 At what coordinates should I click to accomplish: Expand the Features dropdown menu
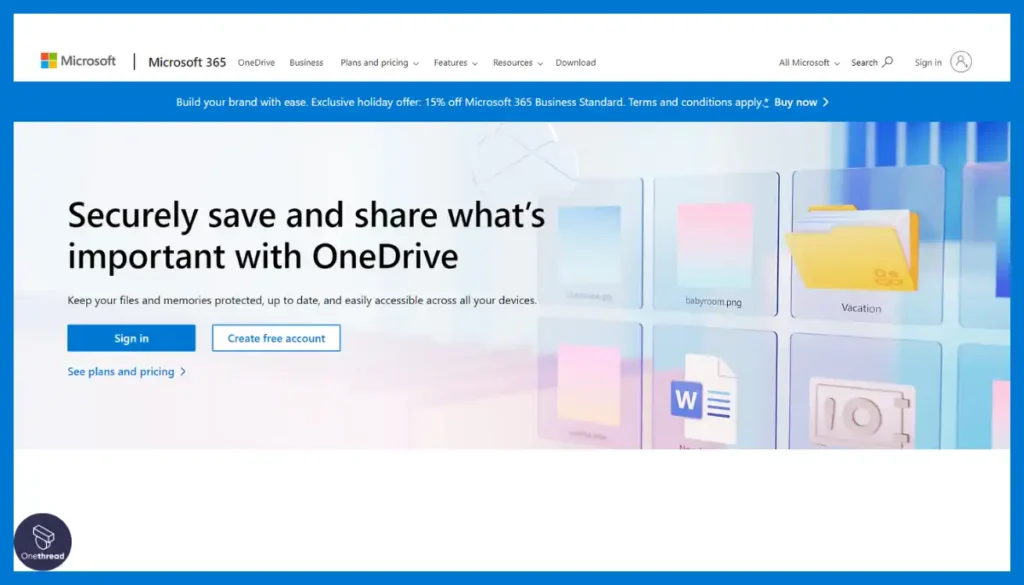coord(455,63)
